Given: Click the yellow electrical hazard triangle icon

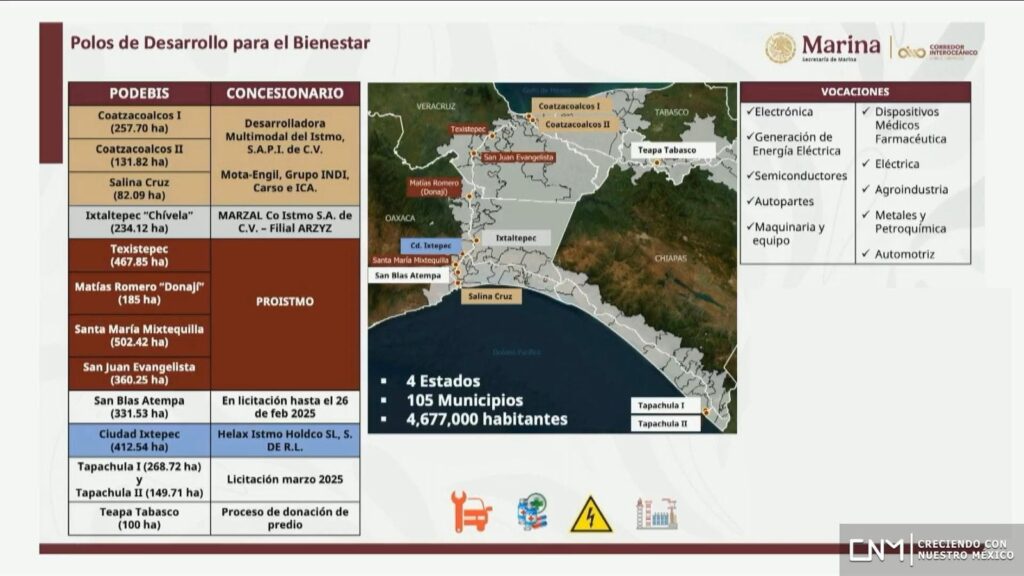Looking at the screenshot, I should click(591, 514).
